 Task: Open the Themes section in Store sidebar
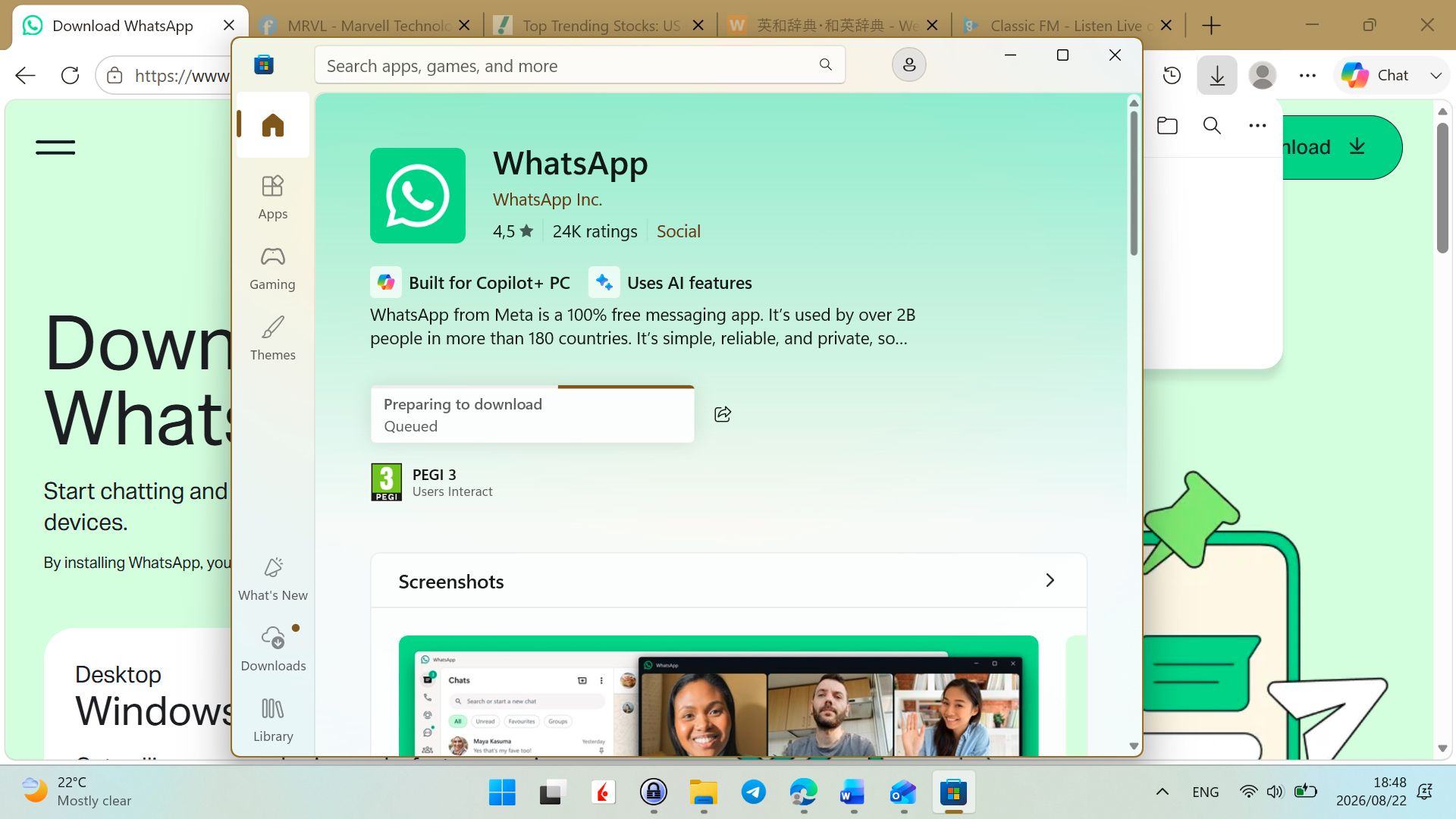click(x=272, y=338)
